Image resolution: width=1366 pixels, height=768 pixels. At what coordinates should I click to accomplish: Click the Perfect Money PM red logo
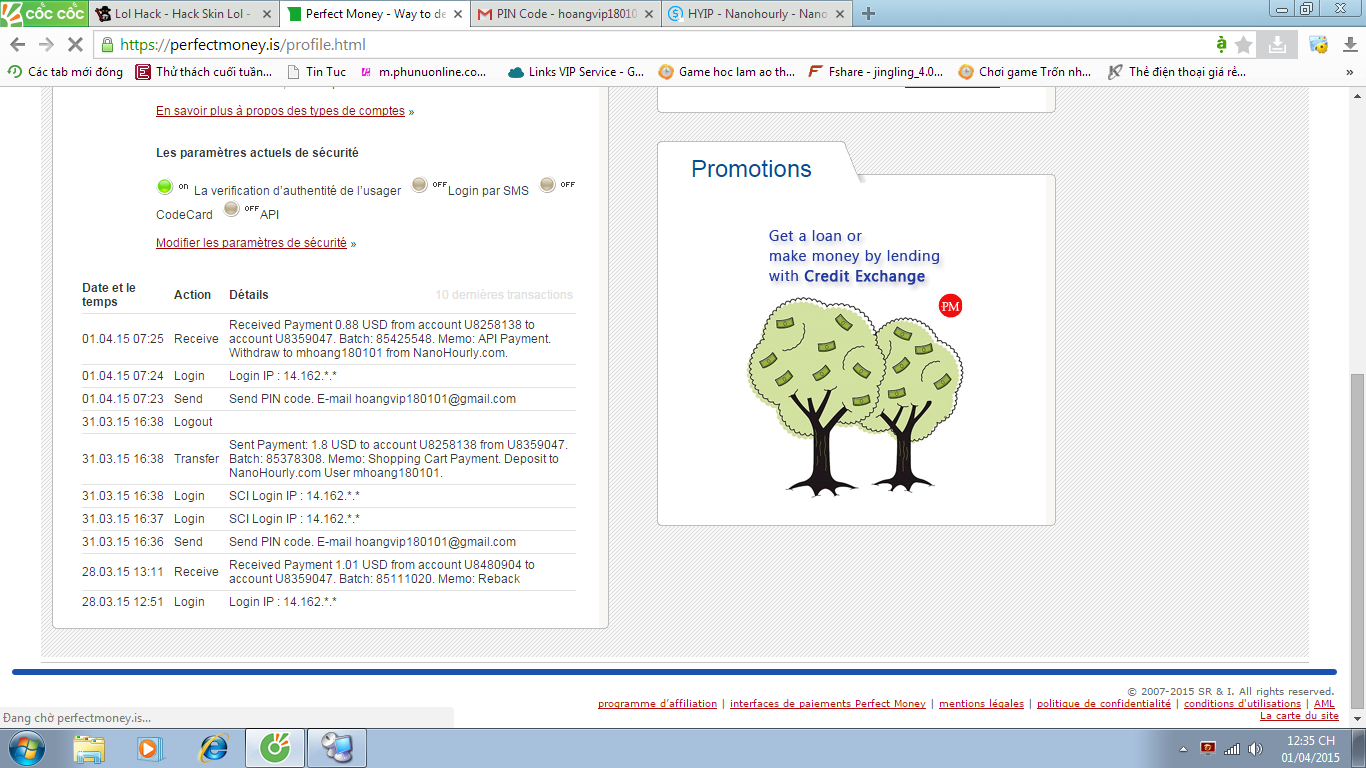pos(950,306)
